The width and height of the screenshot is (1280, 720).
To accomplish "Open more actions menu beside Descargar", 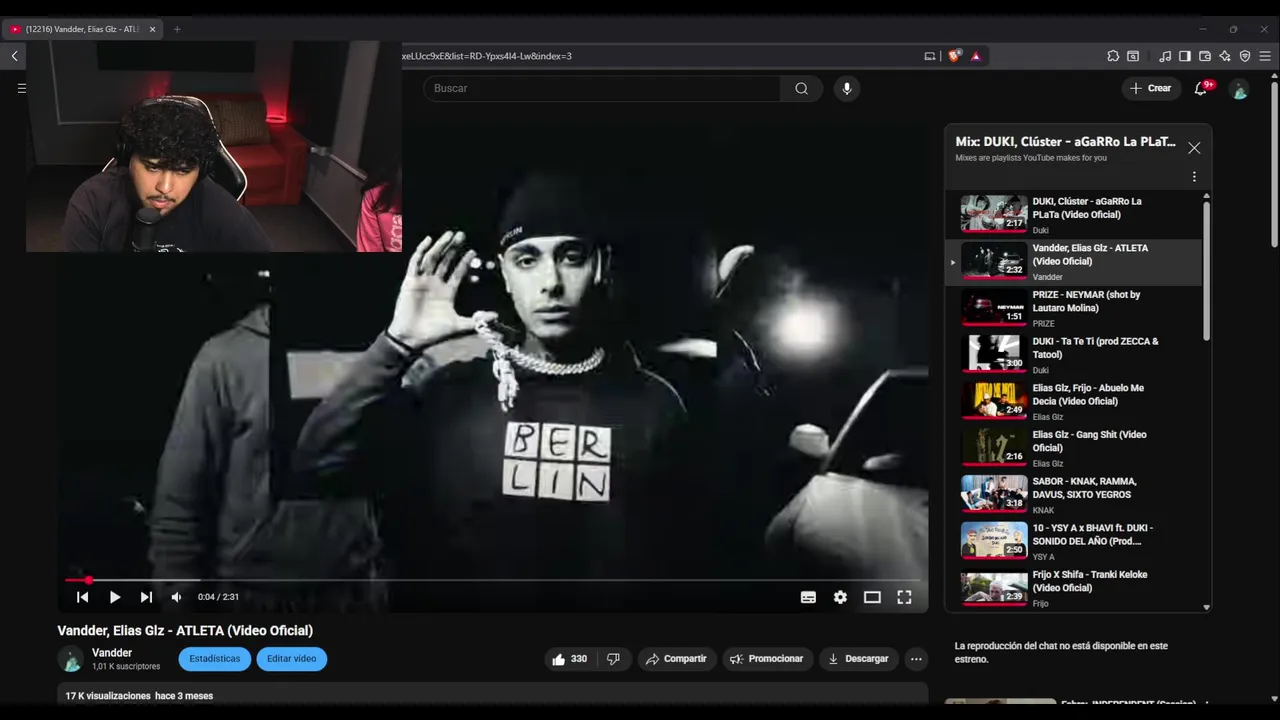I will click(x=916, y=659).
